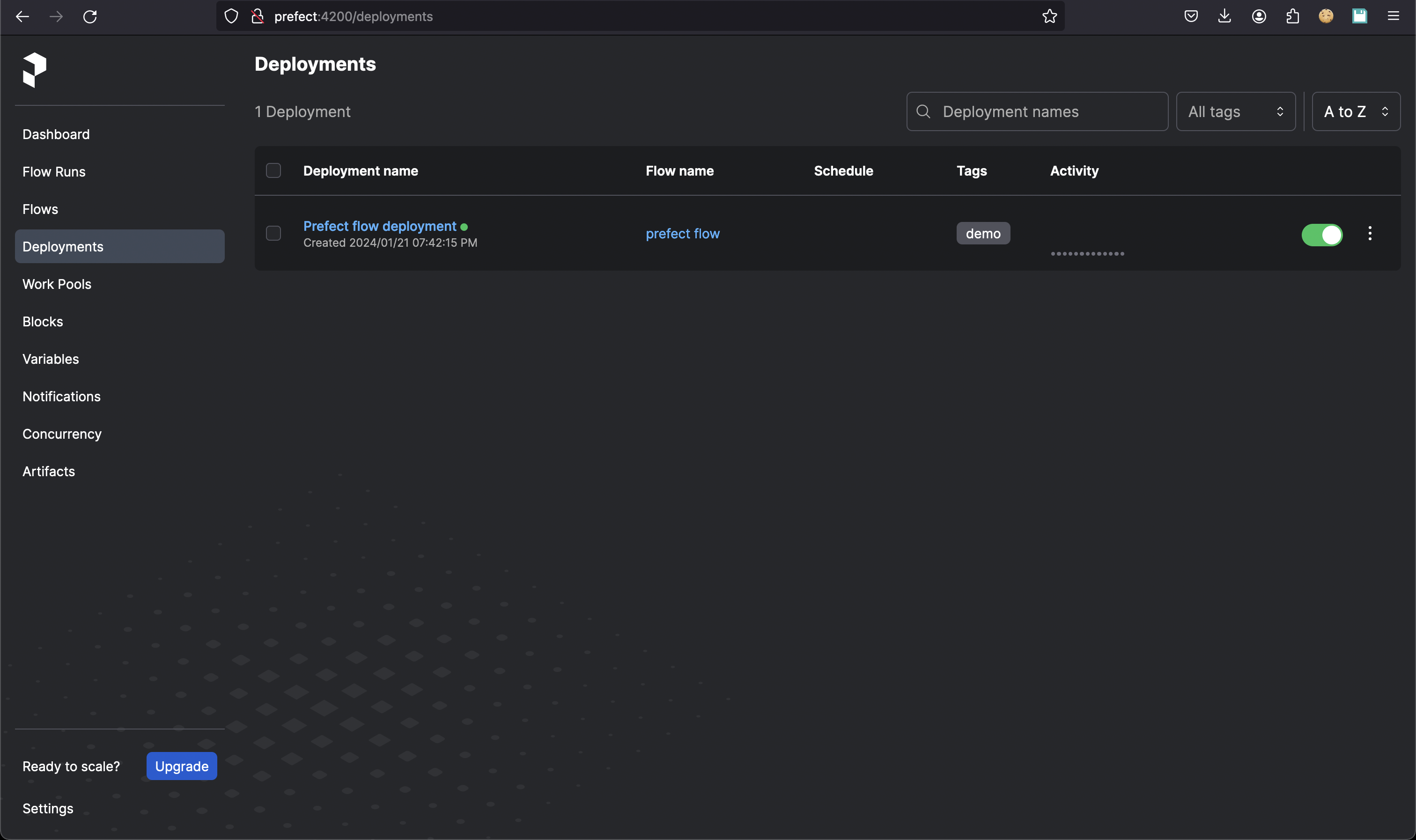Open the Pocket save icon

[1191, 16]
